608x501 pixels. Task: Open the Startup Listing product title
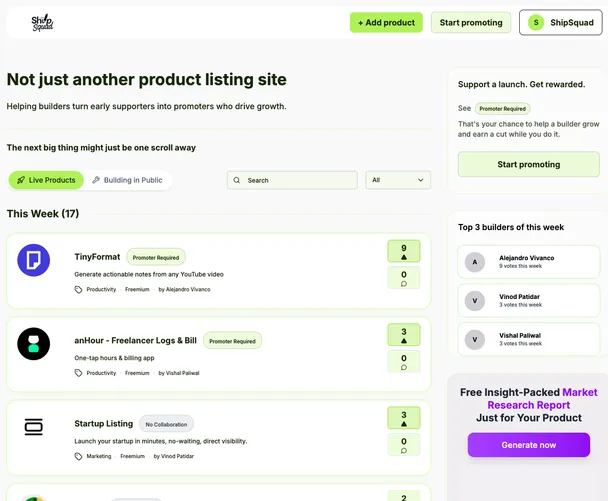click(x=104, y=424)
